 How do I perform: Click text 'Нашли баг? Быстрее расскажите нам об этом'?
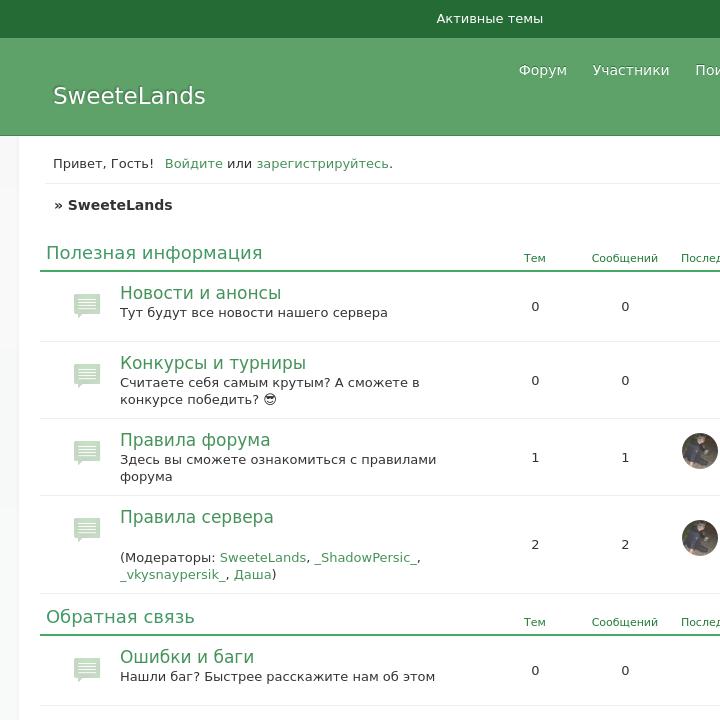[277, 677]
